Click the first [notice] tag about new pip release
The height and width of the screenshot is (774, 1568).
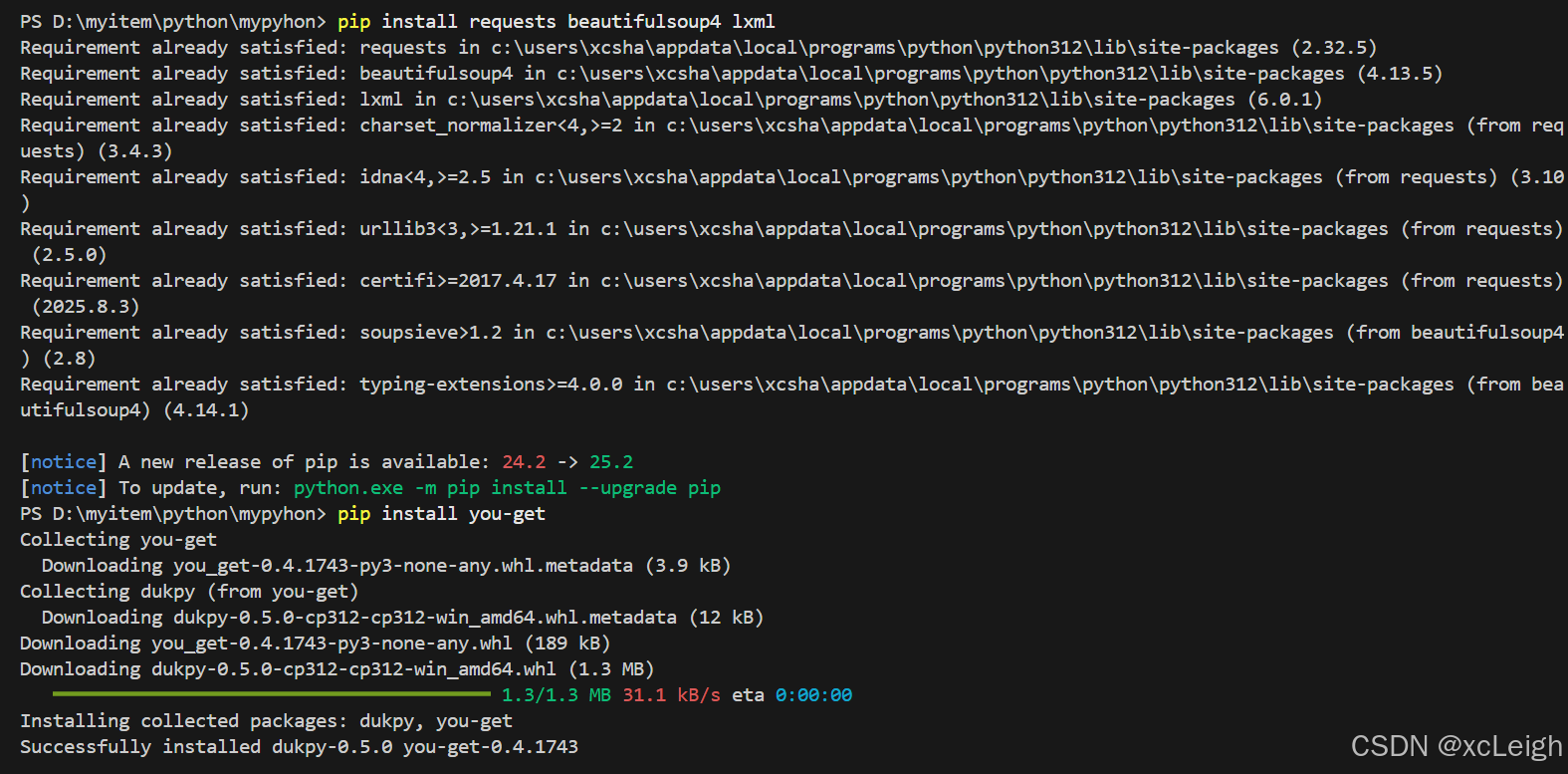[64, 462]
